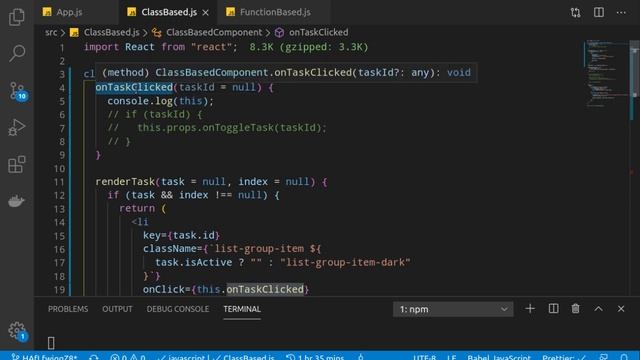This screenshot has height=360, width=640.
Task: Select the TERMINAL panel tab
Action: (x=242, y=309)
